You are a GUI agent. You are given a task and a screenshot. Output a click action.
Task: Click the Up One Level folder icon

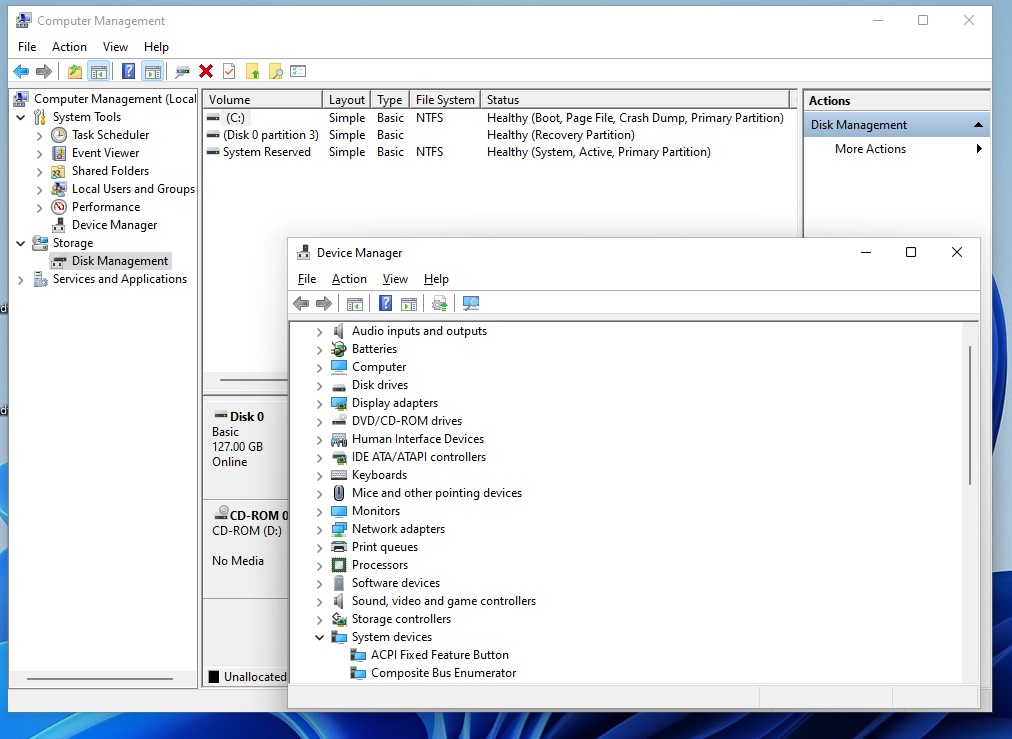point(75,72)
